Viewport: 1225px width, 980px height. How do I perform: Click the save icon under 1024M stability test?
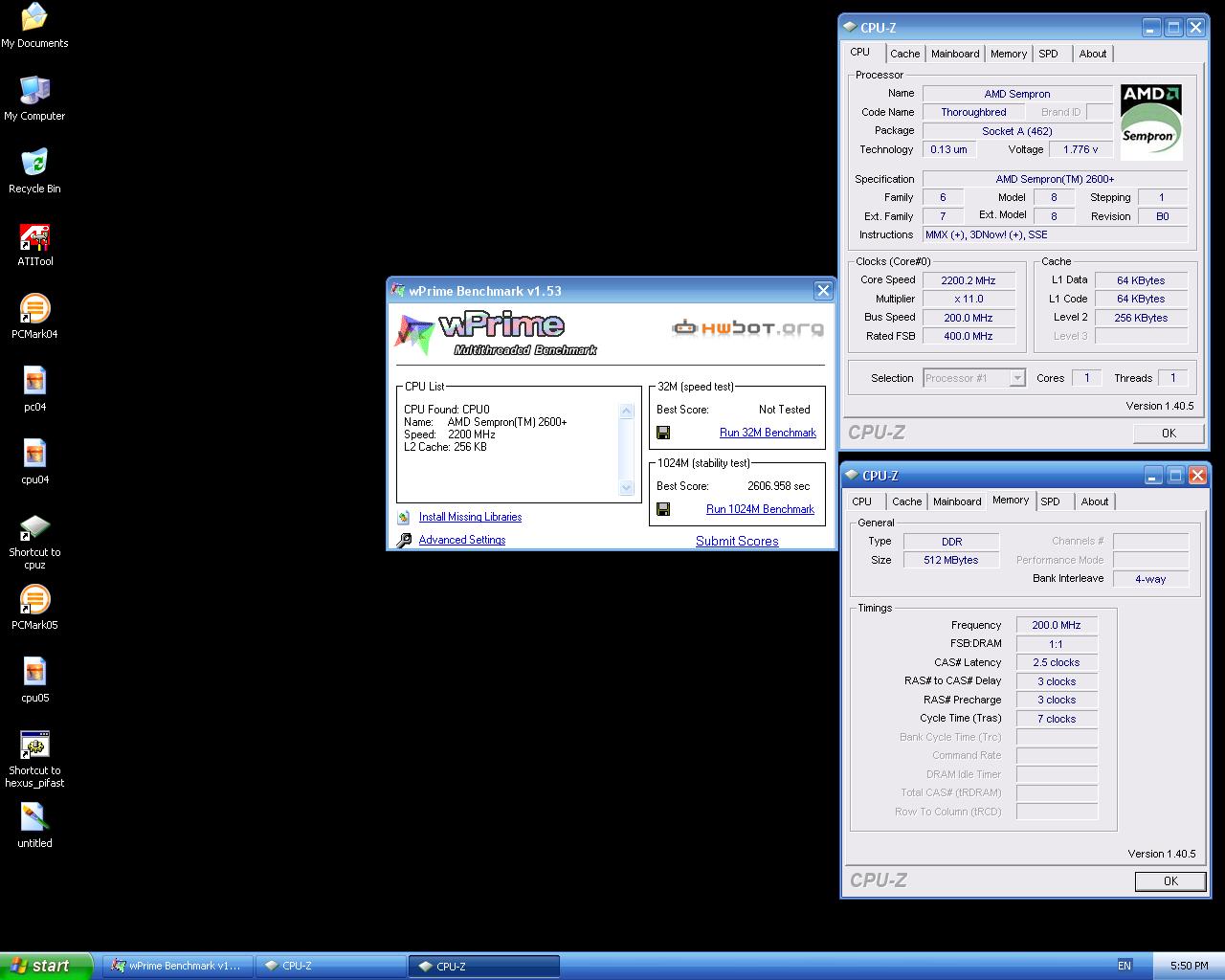(663, 509)
